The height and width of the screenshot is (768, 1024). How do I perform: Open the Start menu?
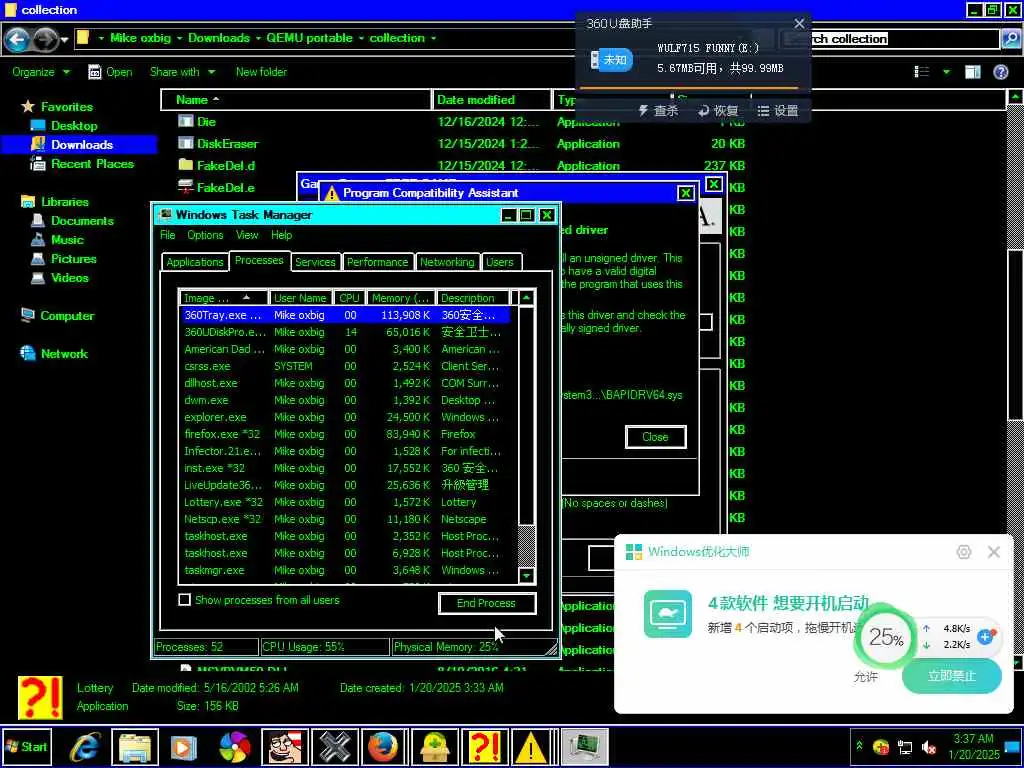pos(26,746)
